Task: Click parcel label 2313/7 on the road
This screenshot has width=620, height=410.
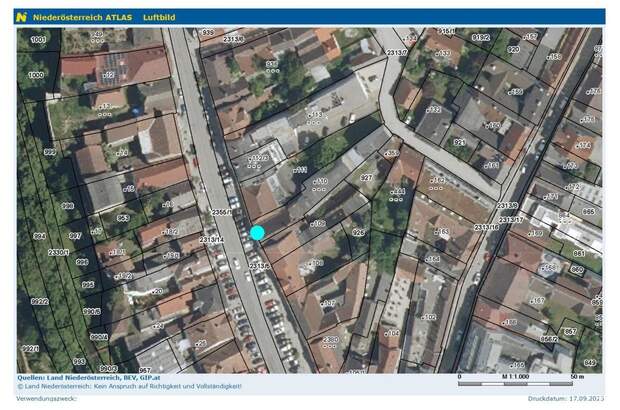Action: pyautogui.click(x=396, y=52)
